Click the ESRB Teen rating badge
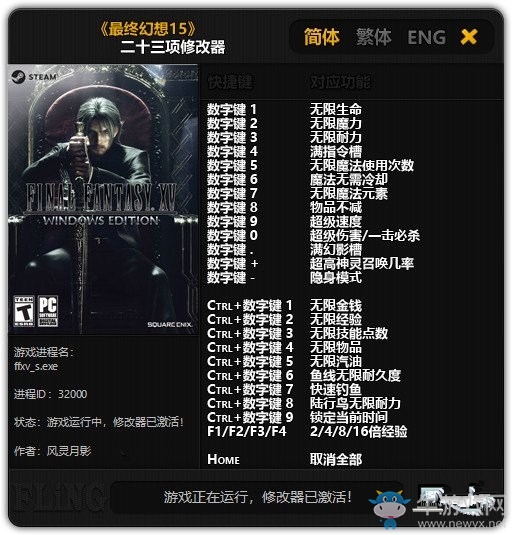 coord(24,312)
